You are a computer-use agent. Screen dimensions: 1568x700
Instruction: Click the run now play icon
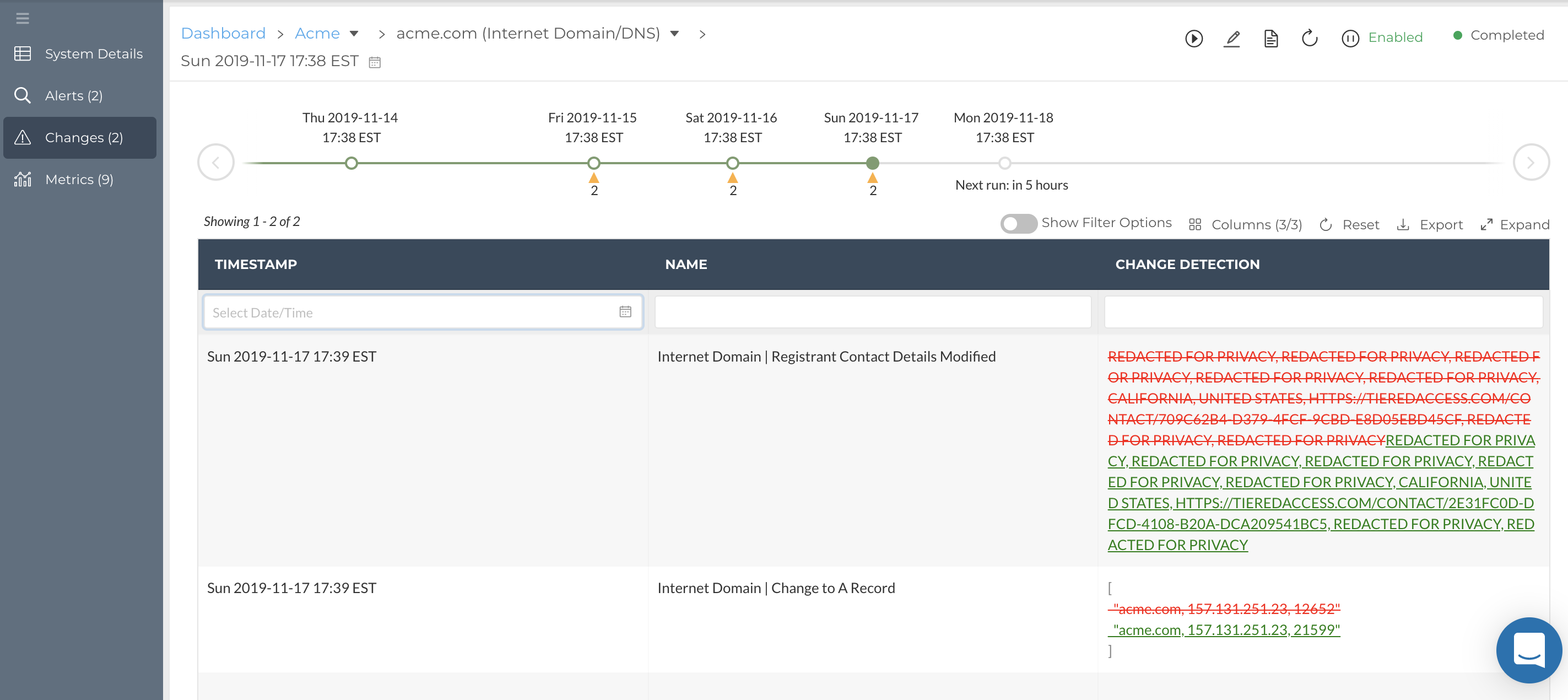click(x=1193, y=39)
